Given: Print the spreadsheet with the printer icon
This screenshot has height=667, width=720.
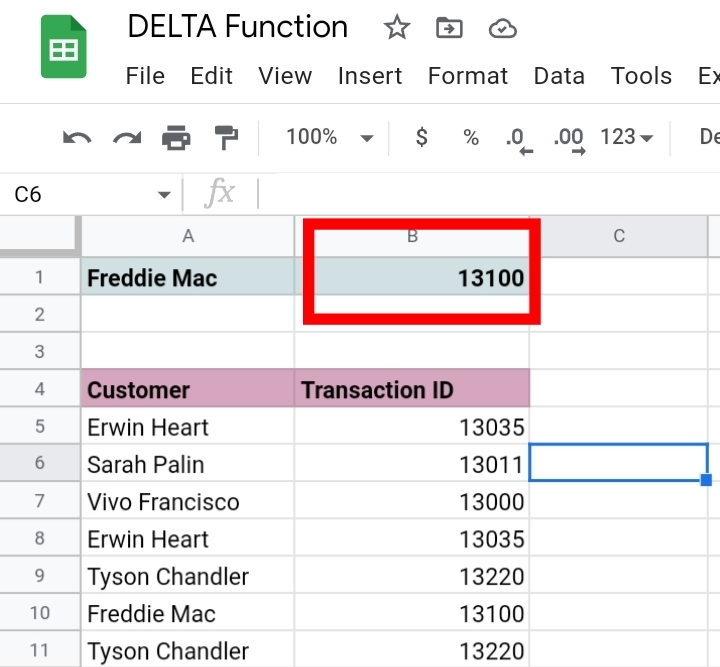Looking at the screenshot, I should (176, 137).
